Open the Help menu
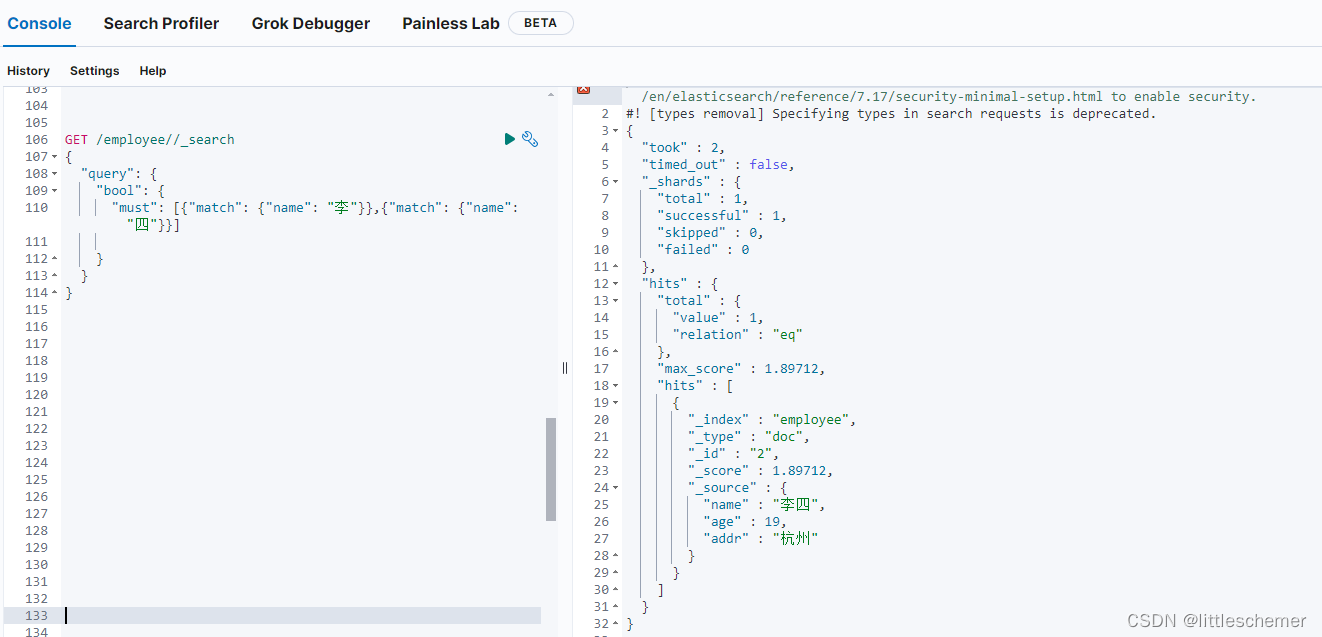 point(152,70)
